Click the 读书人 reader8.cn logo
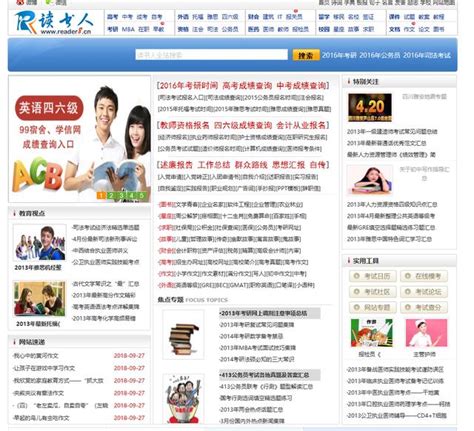The width and height of the screenshot is (474, 431). click(x=54, y=23)
